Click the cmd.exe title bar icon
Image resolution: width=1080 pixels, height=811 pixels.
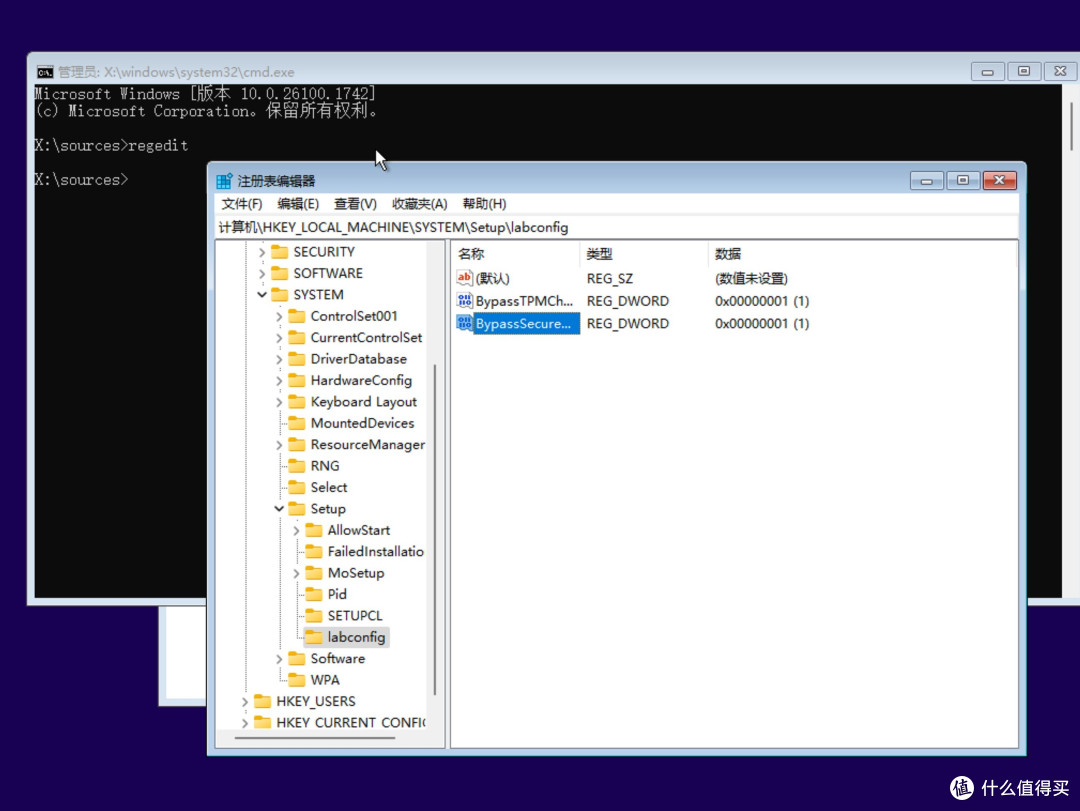click(45, 72)
